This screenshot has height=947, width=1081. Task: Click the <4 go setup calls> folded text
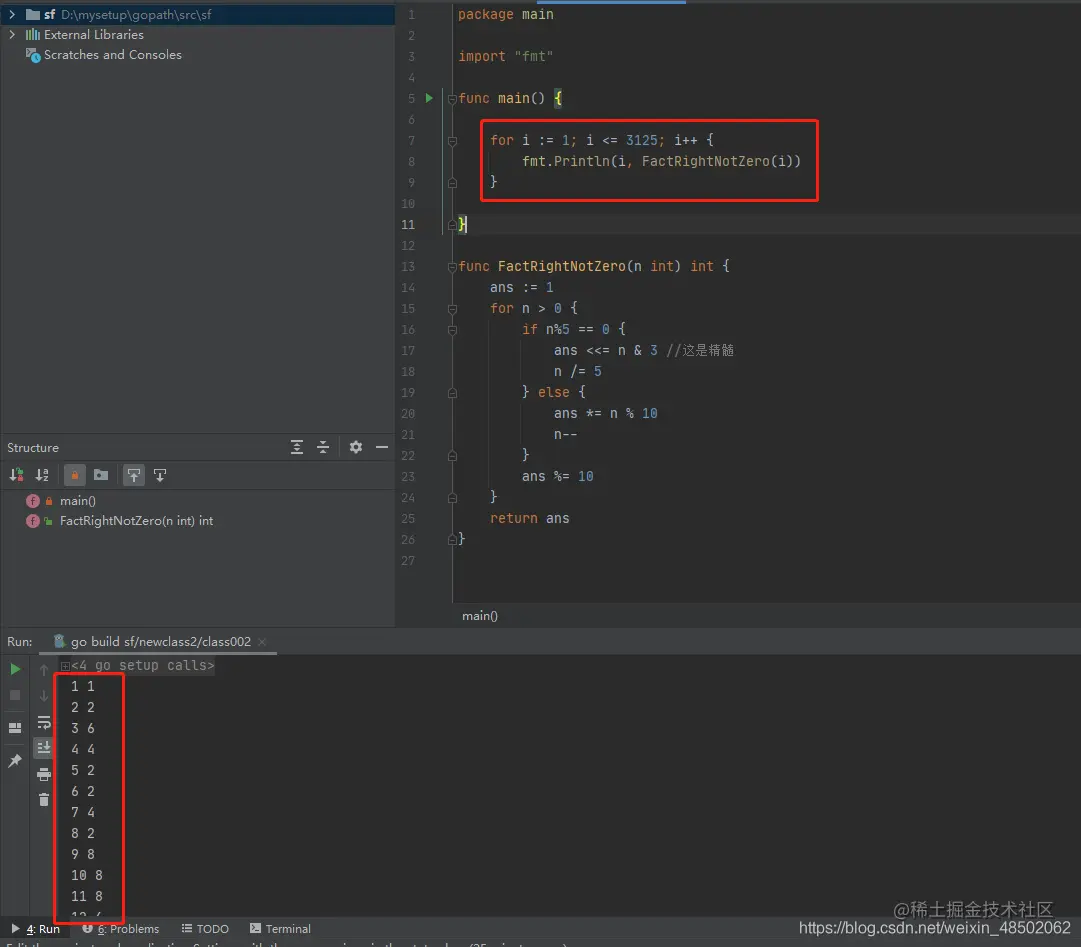click(143, 665)
